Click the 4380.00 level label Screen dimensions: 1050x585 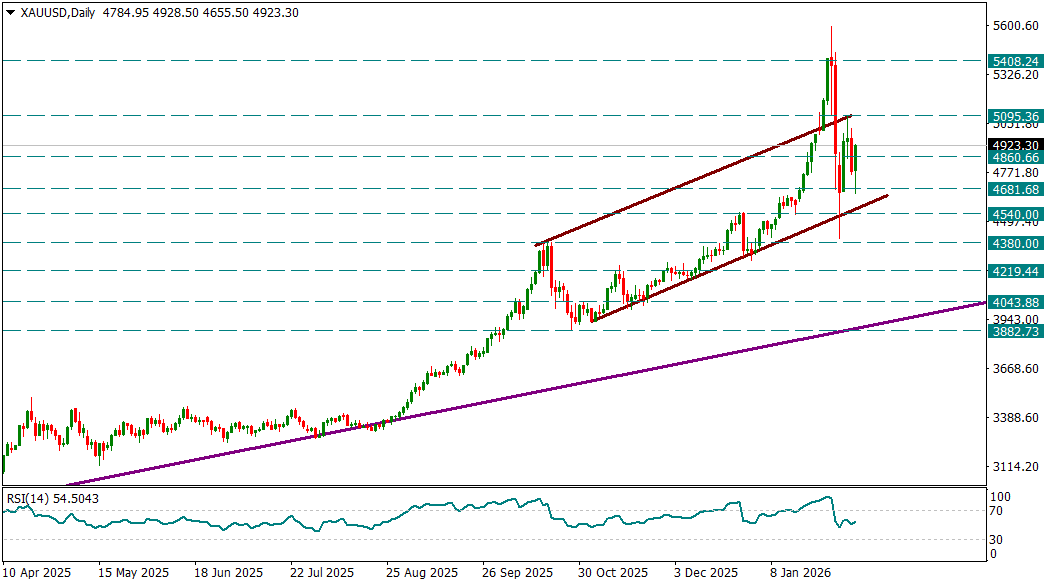pyautogui.click(x=1014, y=243)
